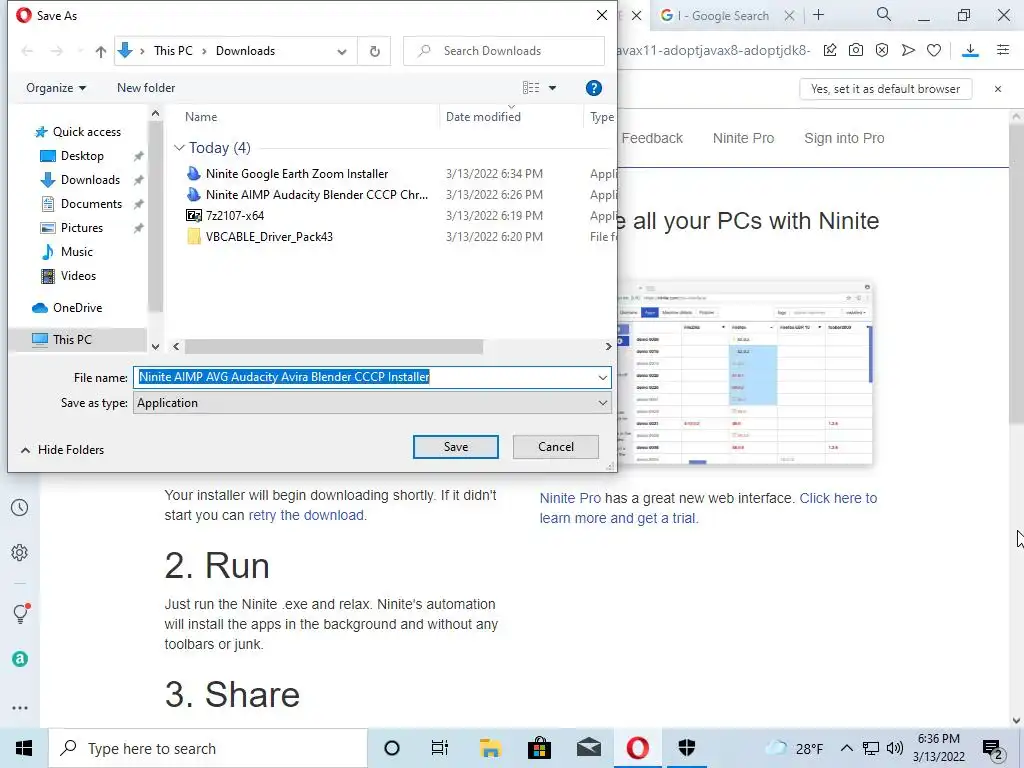Show hidden system tray icons
The width and height of the screenshot is (1024, 768).
click(846, 748)
